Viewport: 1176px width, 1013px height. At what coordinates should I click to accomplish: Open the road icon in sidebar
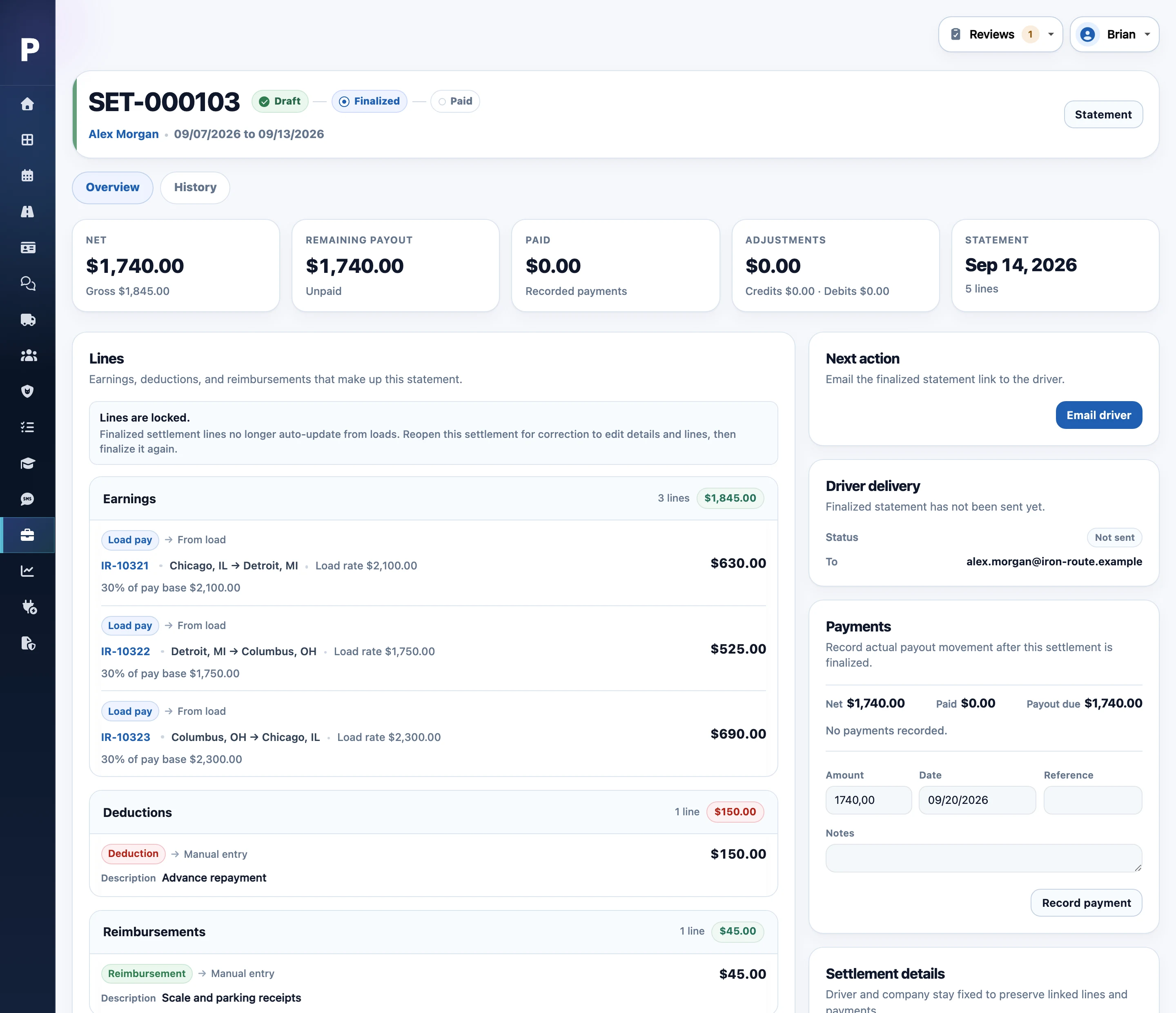click(27, 212)
